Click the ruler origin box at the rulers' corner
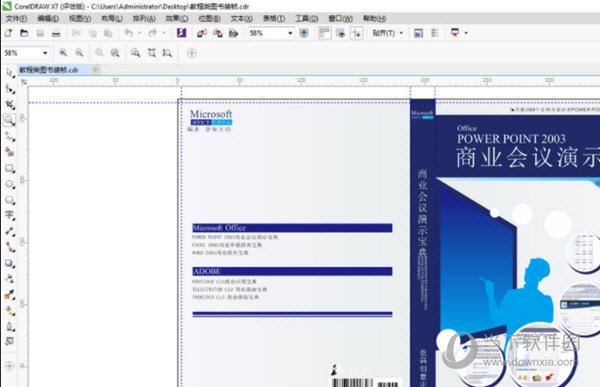The height and width of the screenshot is (387, 600). pos(24,82)
